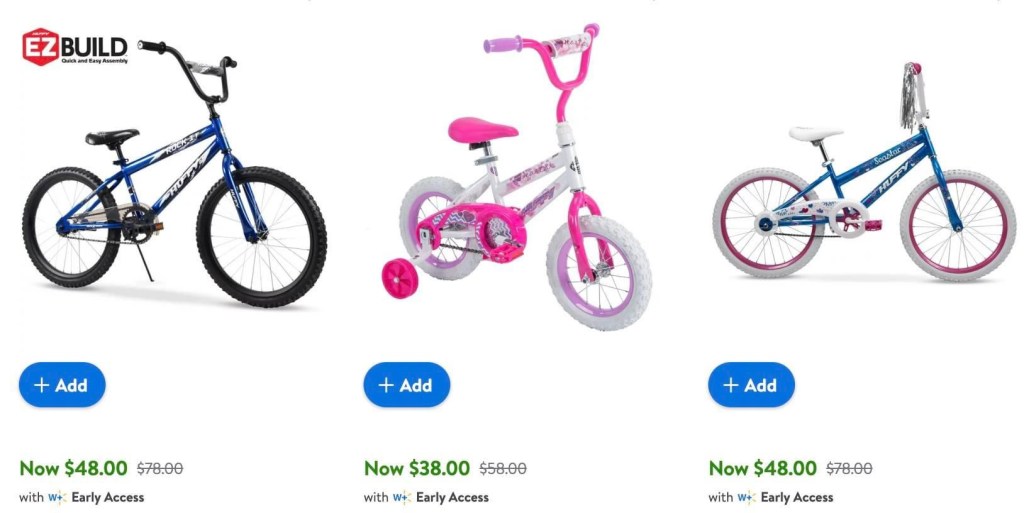Click Early Access text under the pink bike
This screenshot has width=1024, height=513.
(x=452, y=497)
